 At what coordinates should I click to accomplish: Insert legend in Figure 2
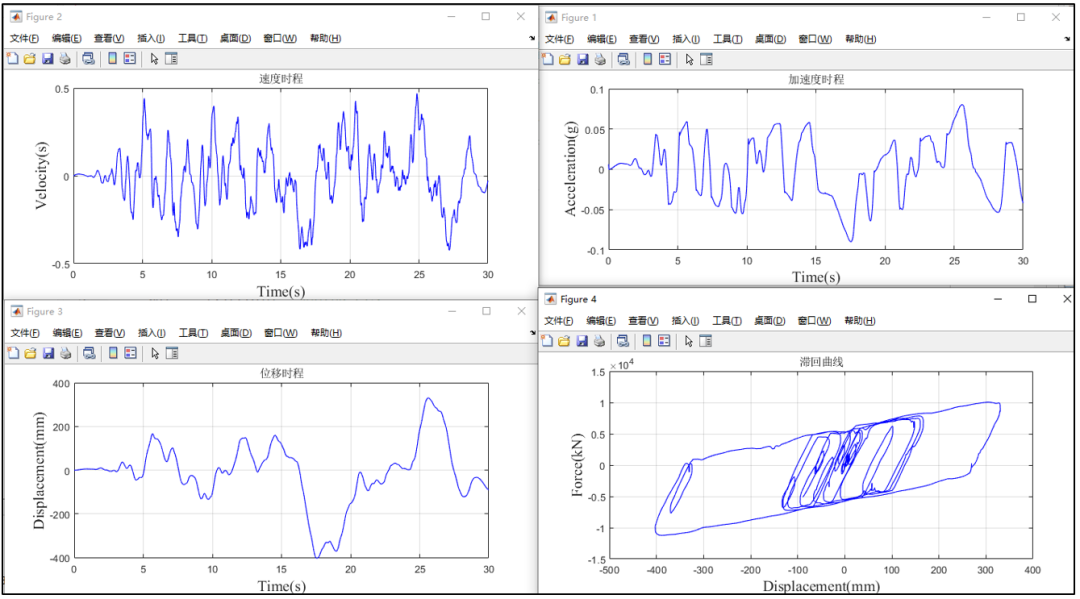click(129, 59)
